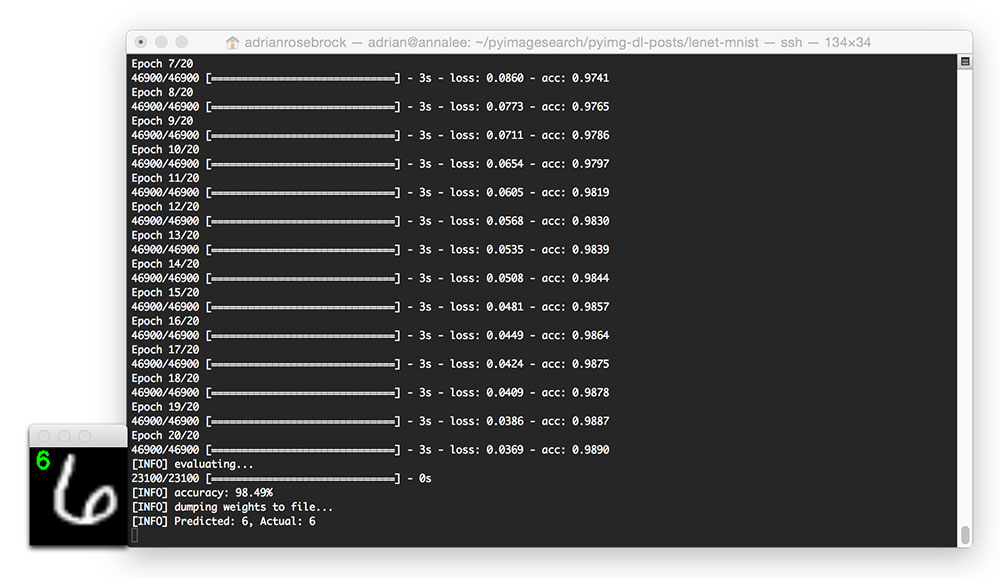Click 'acc: 0.9786' value
The height and width of the screenshot is (578, 1000).
(x=575, y=135)
